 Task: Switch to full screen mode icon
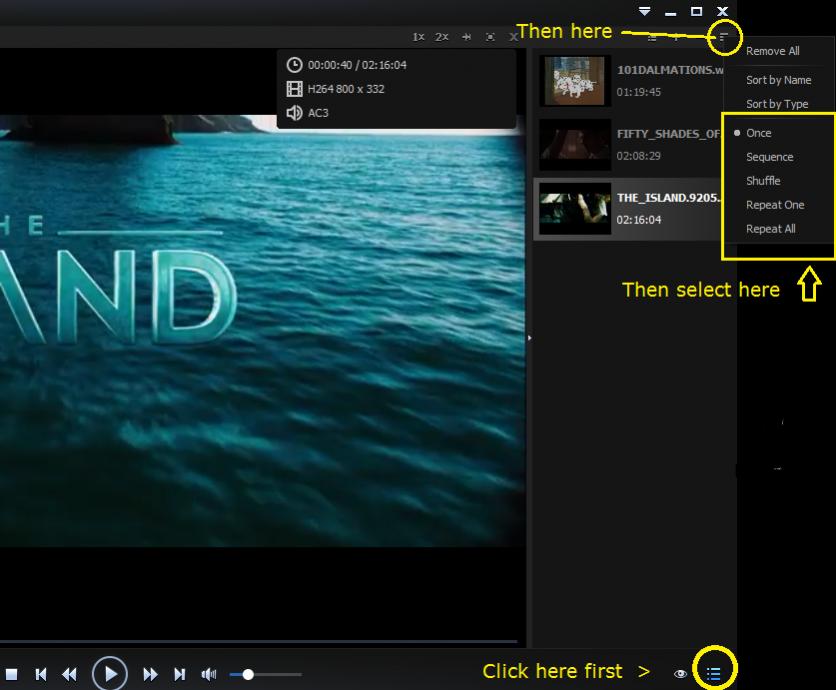[491, 37]
